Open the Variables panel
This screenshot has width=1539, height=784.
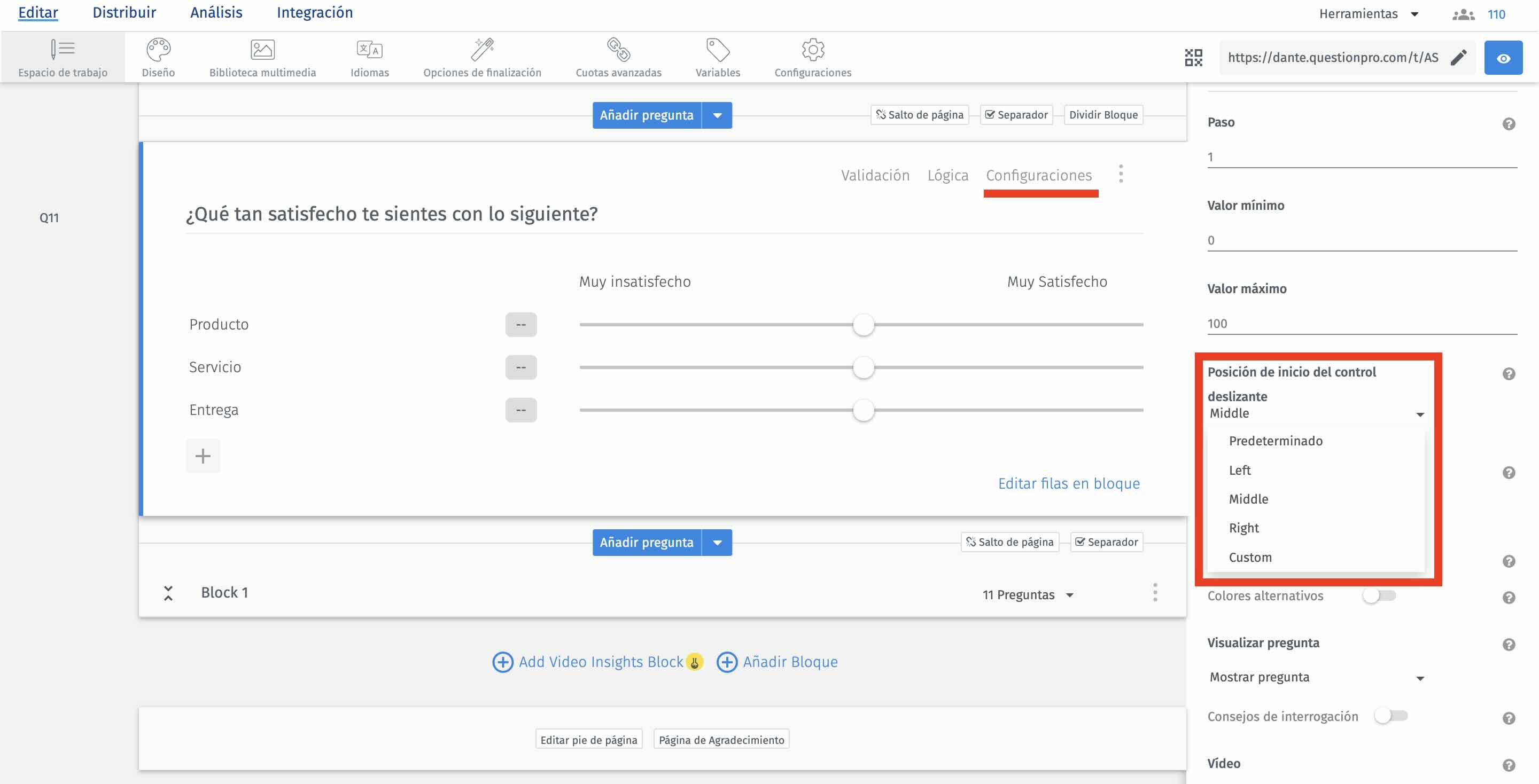click(x=717, y=57)
